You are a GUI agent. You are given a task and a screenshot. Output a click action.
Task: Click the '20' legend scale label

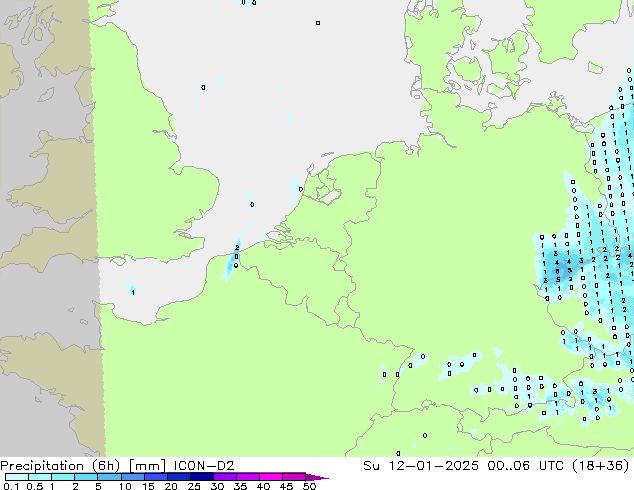click(171, 486)
